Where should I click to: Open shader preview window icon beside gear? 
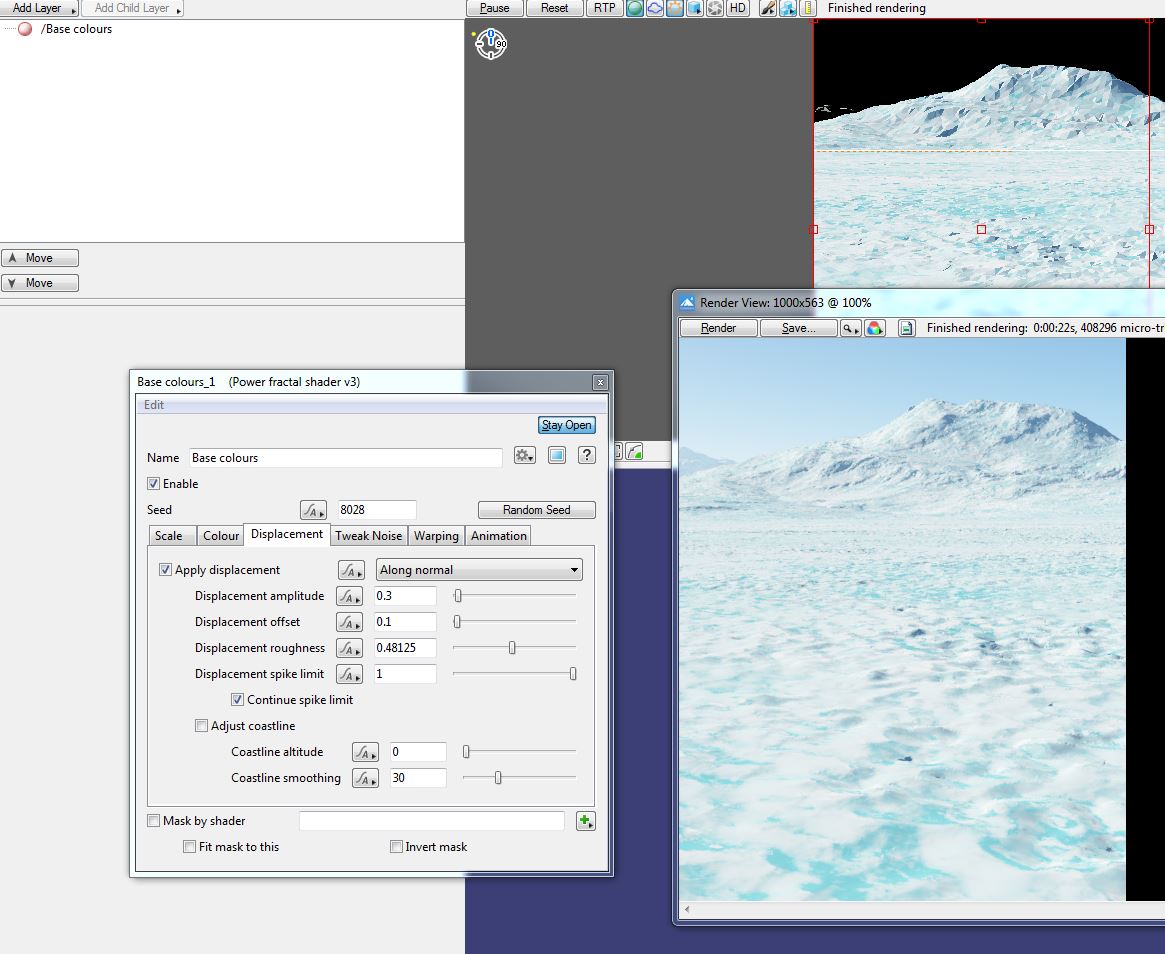tap(556, 455)
